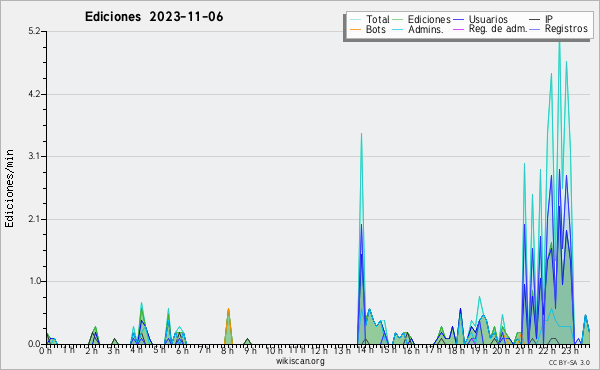Click the y-axis label 'Ediciones/min'
This screenshot has width=600, height=370.
pyautogui.click(x=9, y=188)
